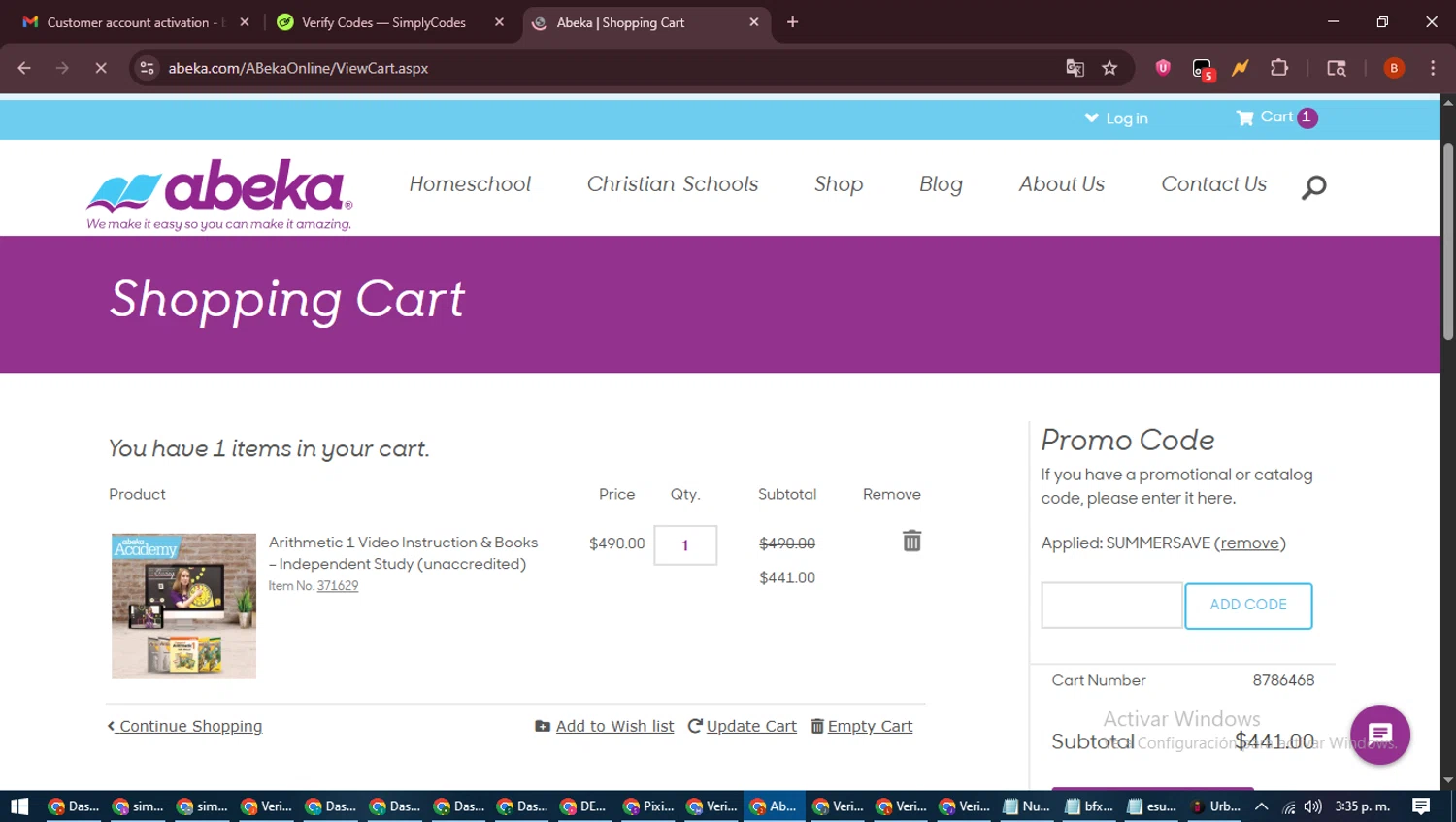Image resolution: width=1456 pixels, height=822 pixels.
Task: Click the 3:35 p. m. clock
Action: pos(1363,806)
